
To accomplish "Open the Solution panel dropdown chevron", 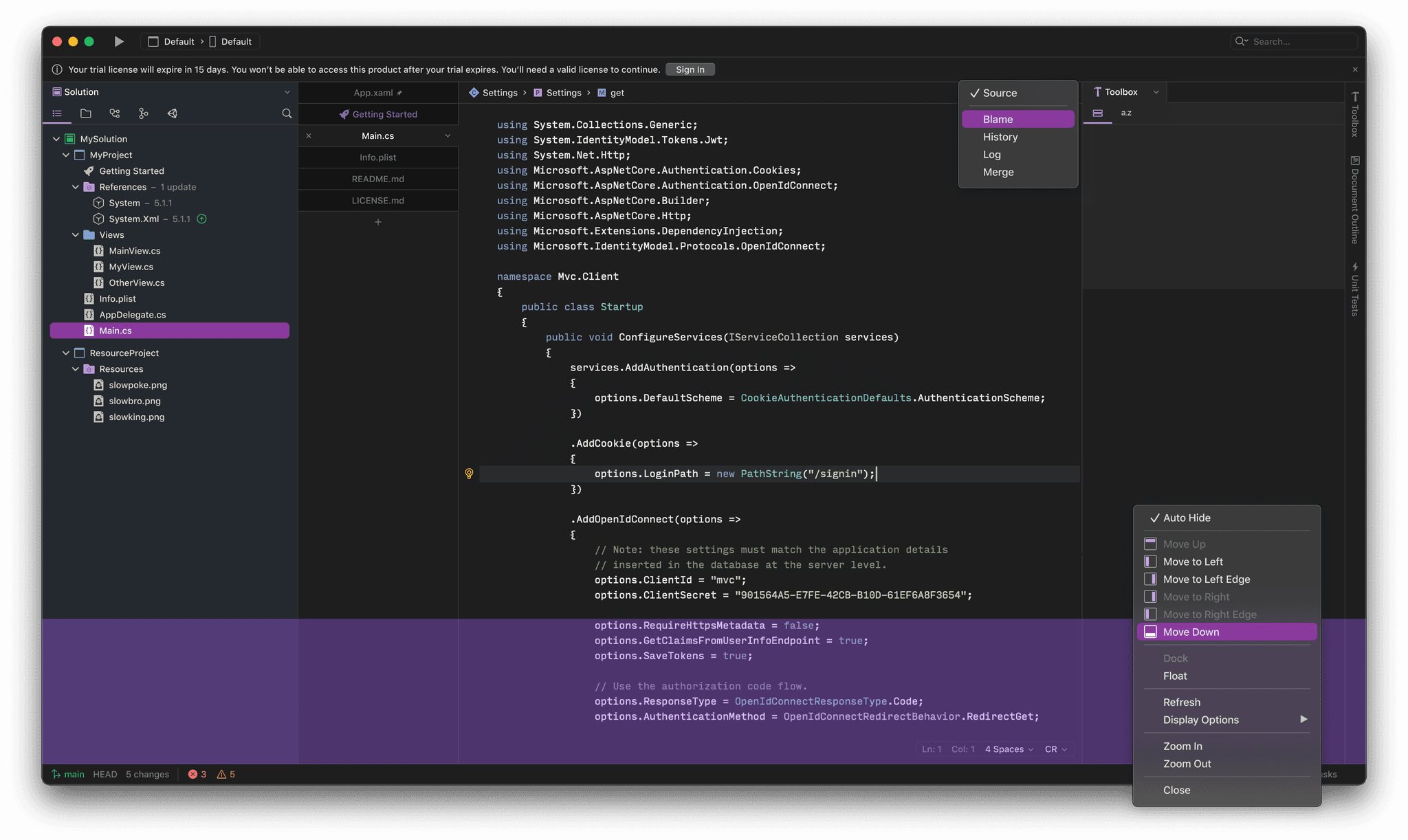I will 287,92.
